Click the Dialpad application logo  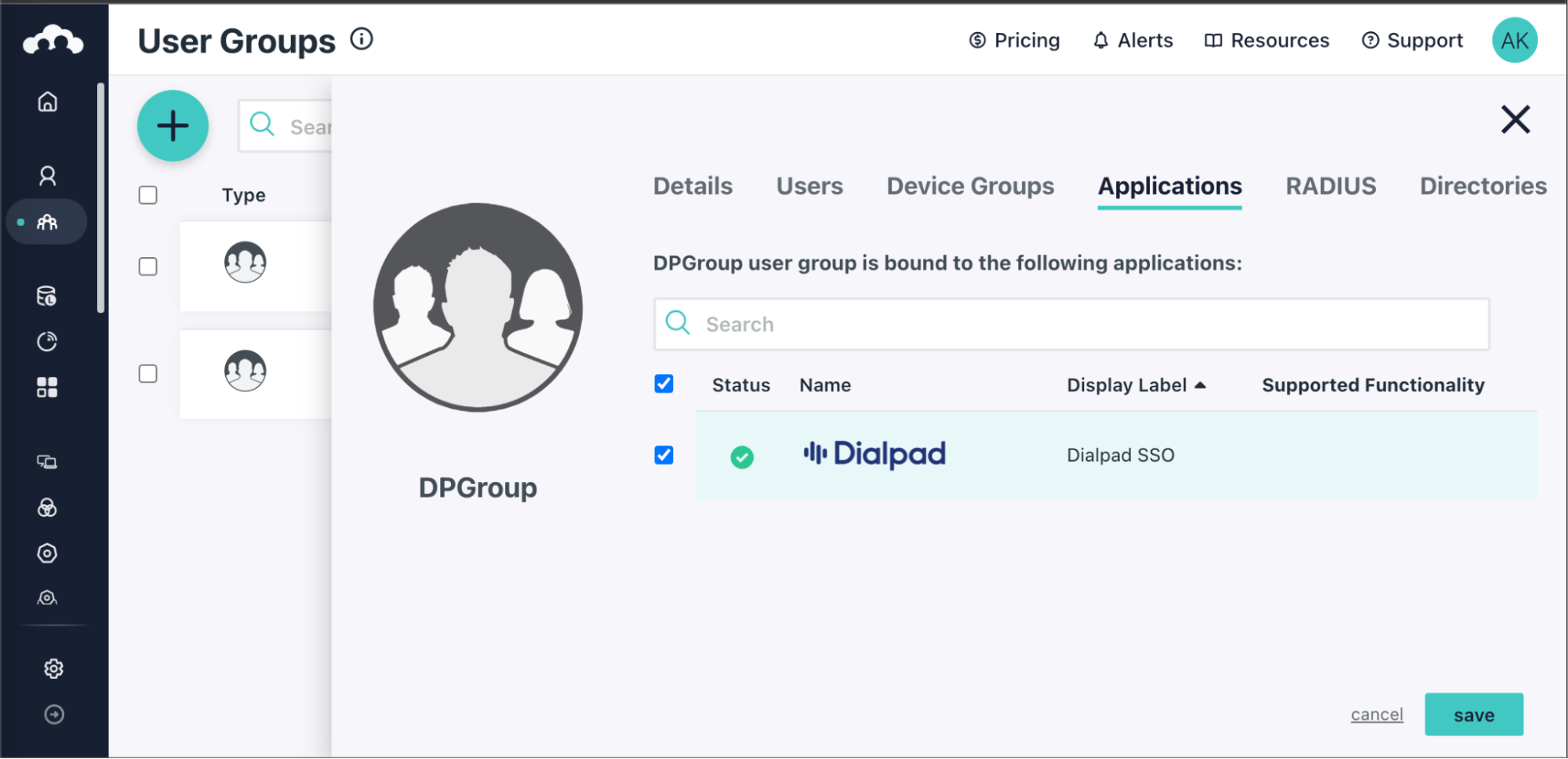pos(874,454)
